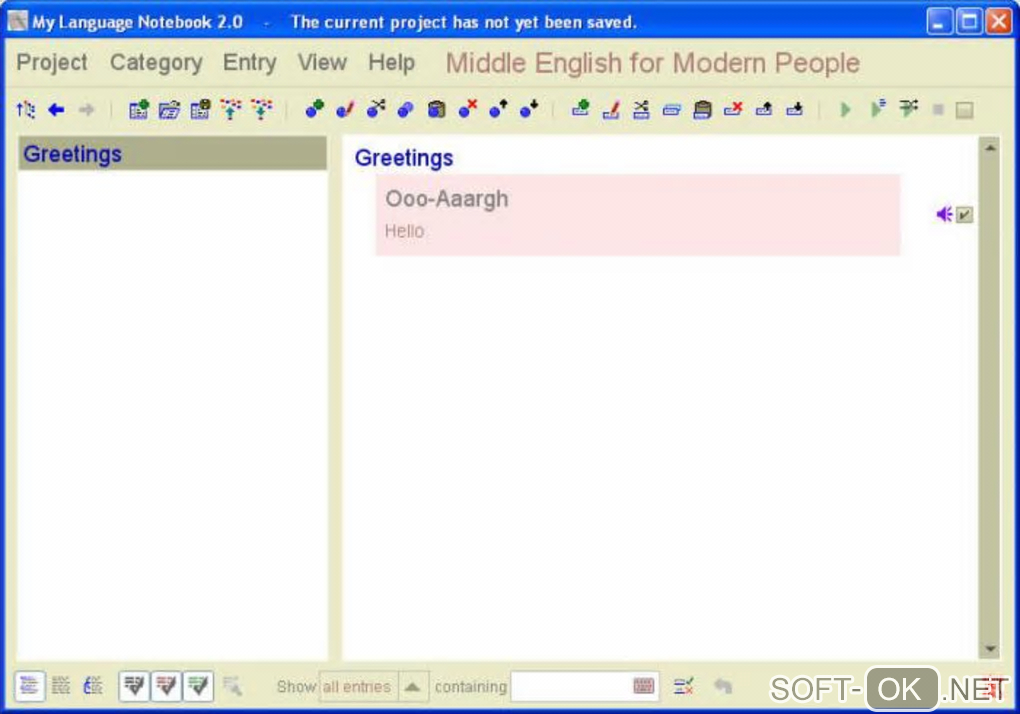Open the Category menu

pyautogui.click(x=156, y=62)
